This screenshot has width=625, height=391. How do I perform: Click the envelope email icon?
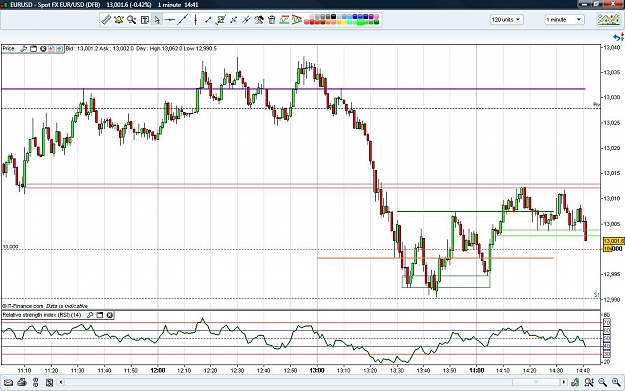tap(8, 383)
